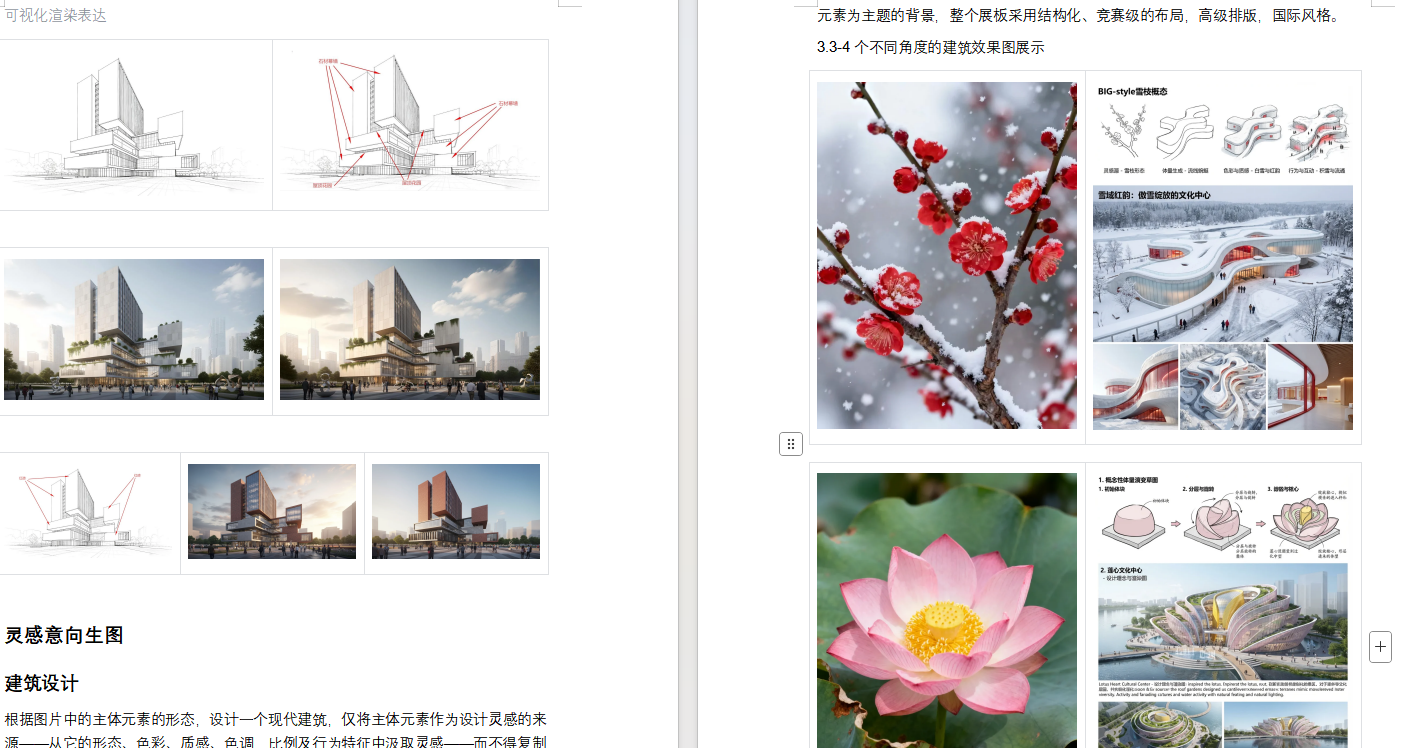The height and width of the screenshot is (748, 1423).
Task: Open the white tower render with warm sunset light
Action: (x=410, y=330)
